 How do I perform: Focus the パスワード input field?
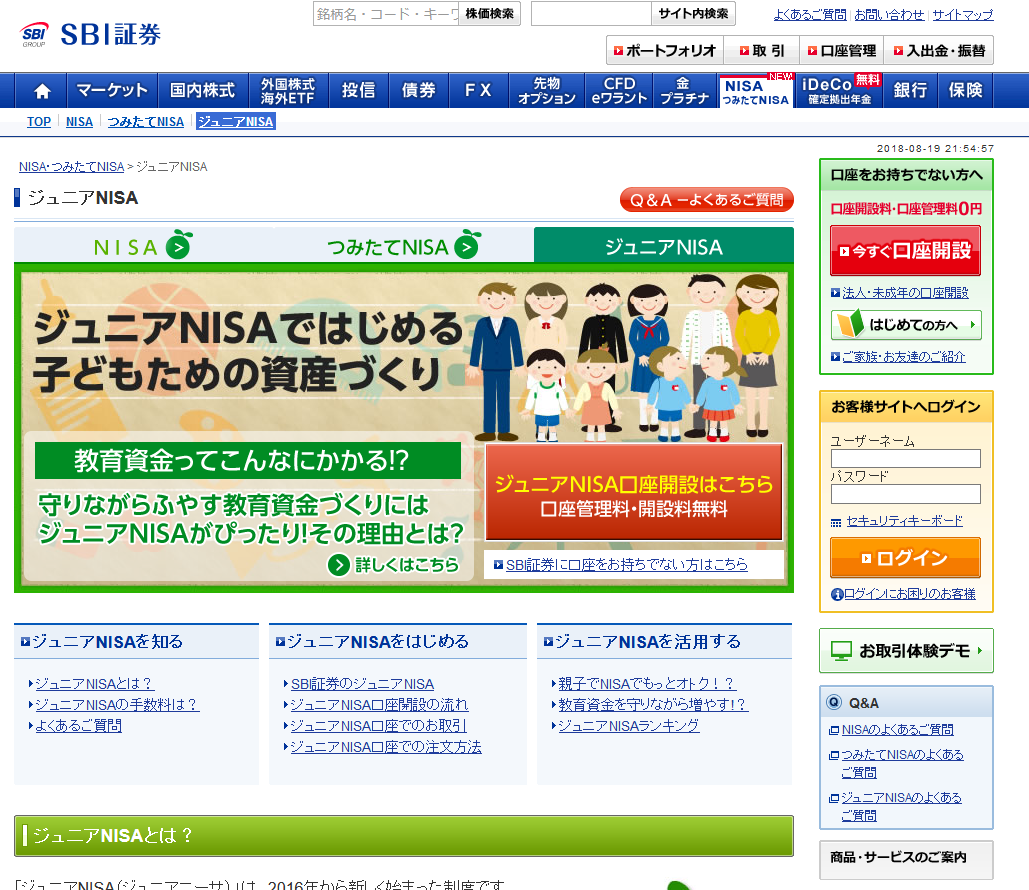click(x=906, y=494)
